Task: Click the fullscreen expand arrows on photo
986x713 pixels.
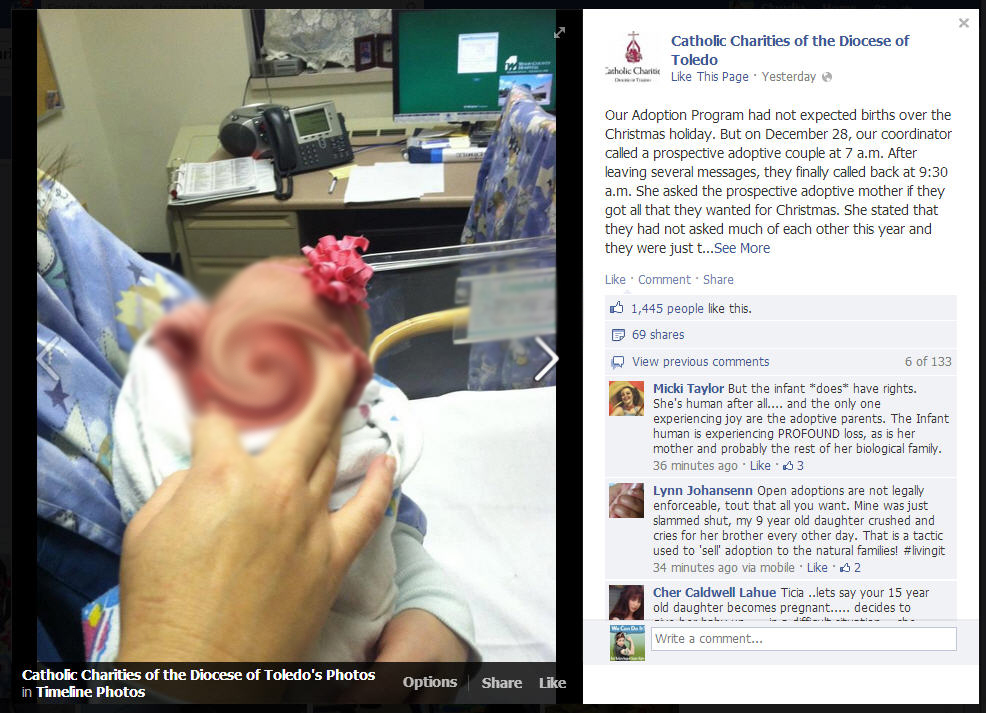Action: coord(559,33)
